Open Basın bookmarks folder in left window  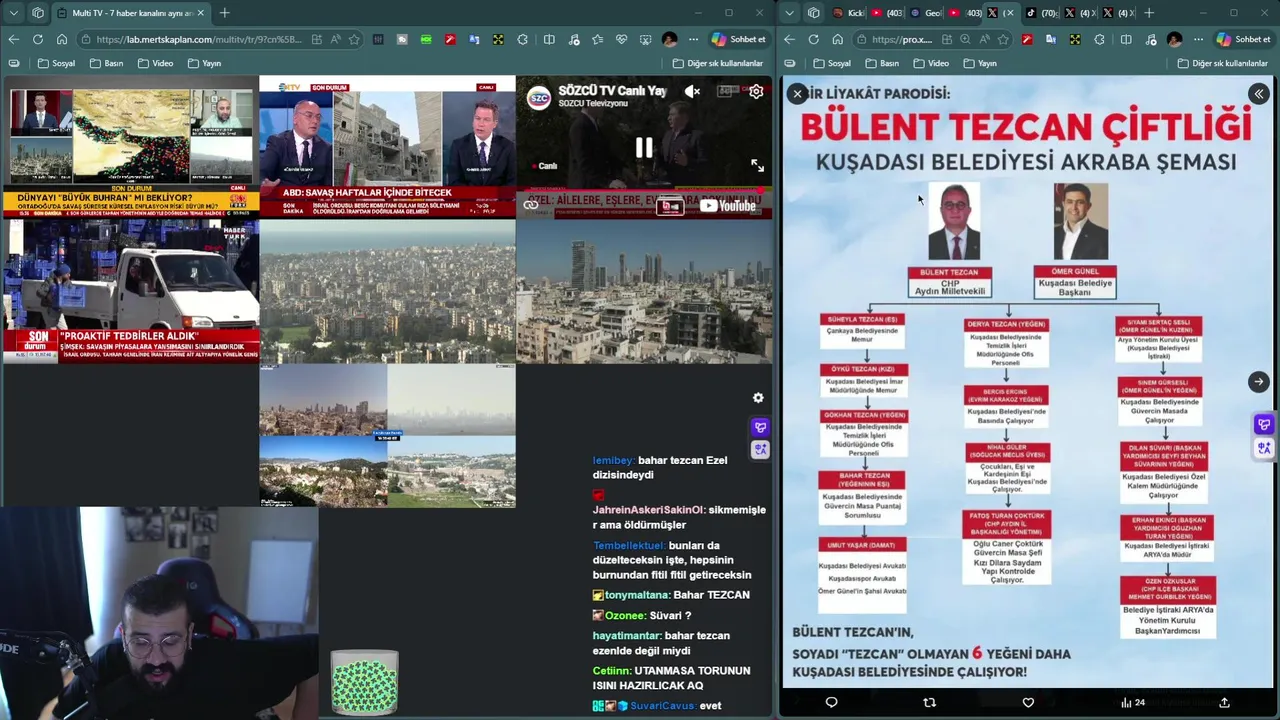(106, 63)
